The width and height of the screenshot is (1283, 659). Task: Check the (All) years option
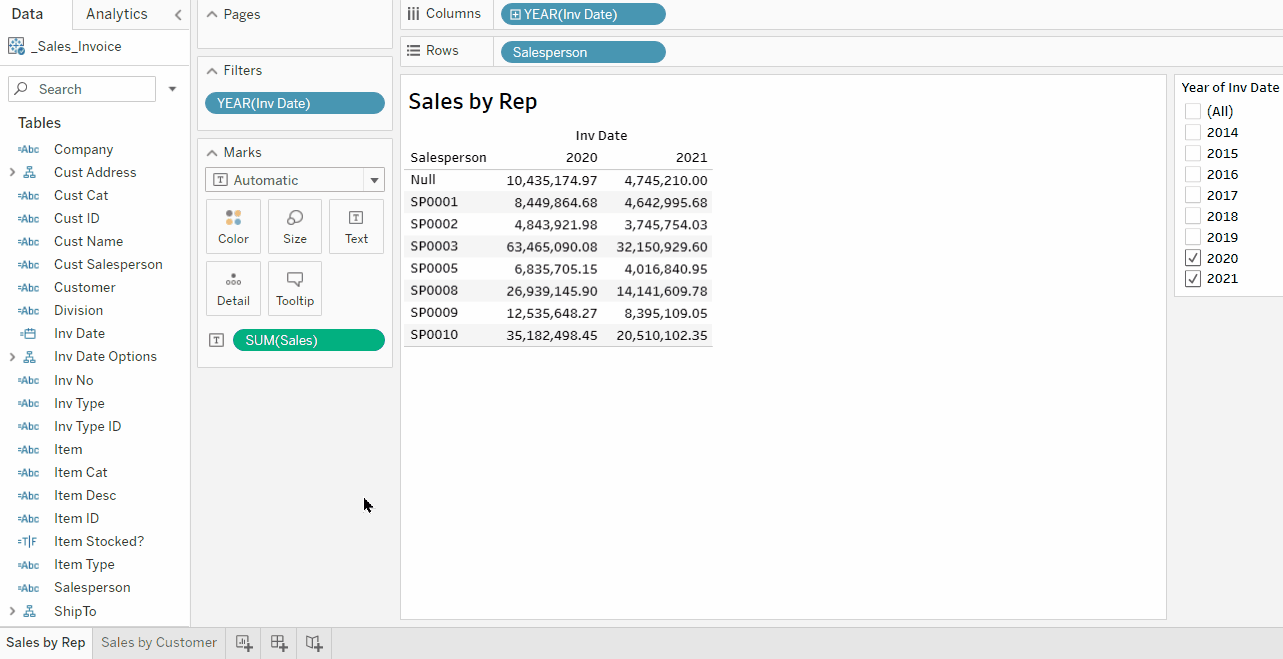(x=1192, y=111)
